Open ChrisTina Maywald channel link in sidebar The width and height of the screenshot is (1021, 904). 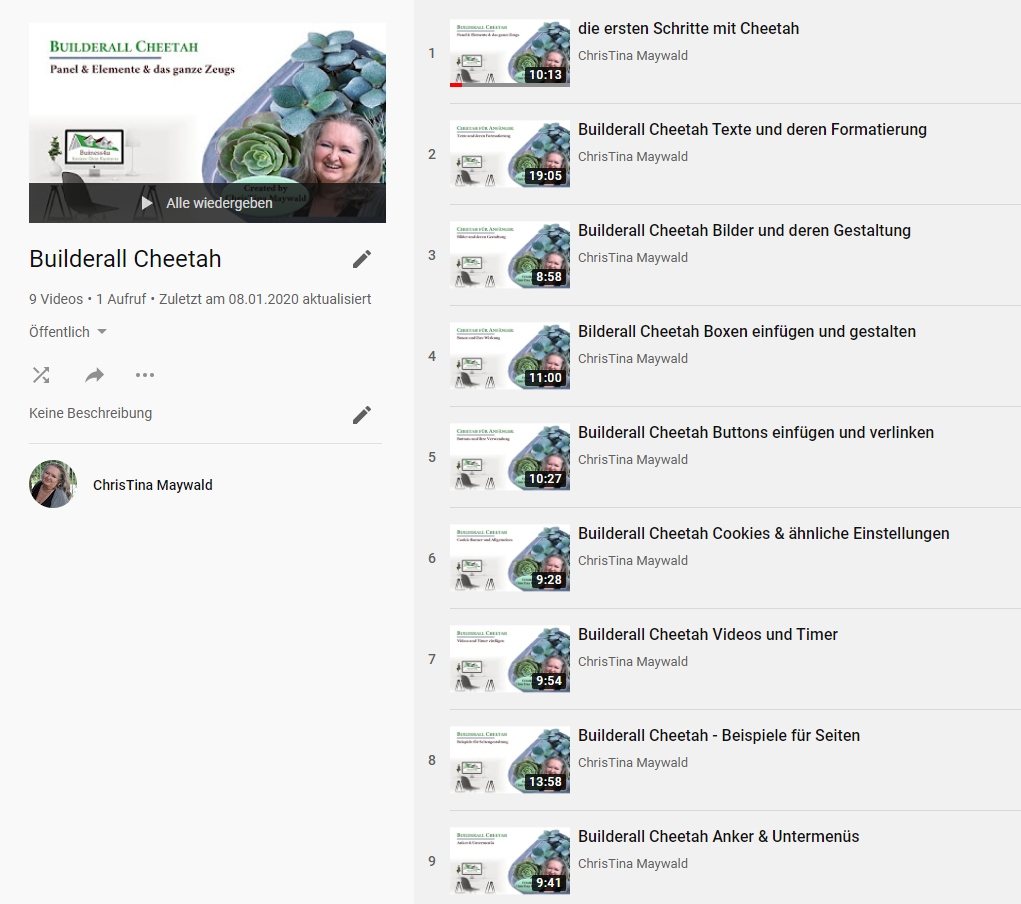click(x=152, y=485)
